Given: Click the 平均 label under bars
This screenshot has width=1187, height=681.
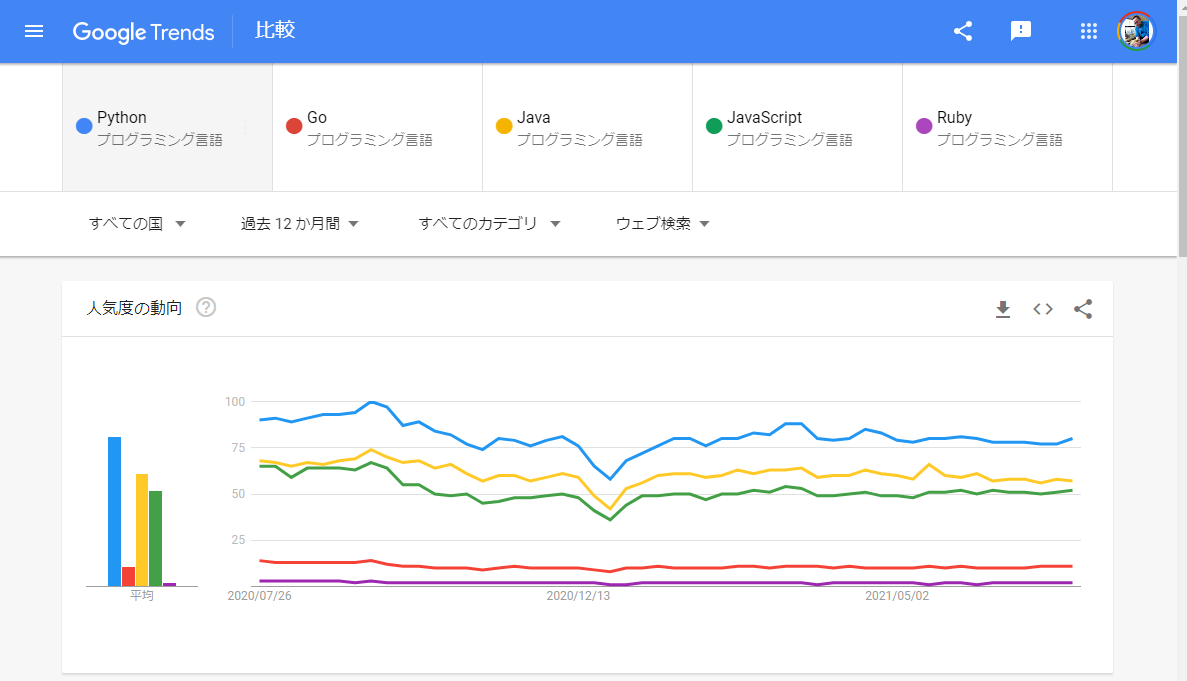Looking at the screenshot, I should coord(142,595).
